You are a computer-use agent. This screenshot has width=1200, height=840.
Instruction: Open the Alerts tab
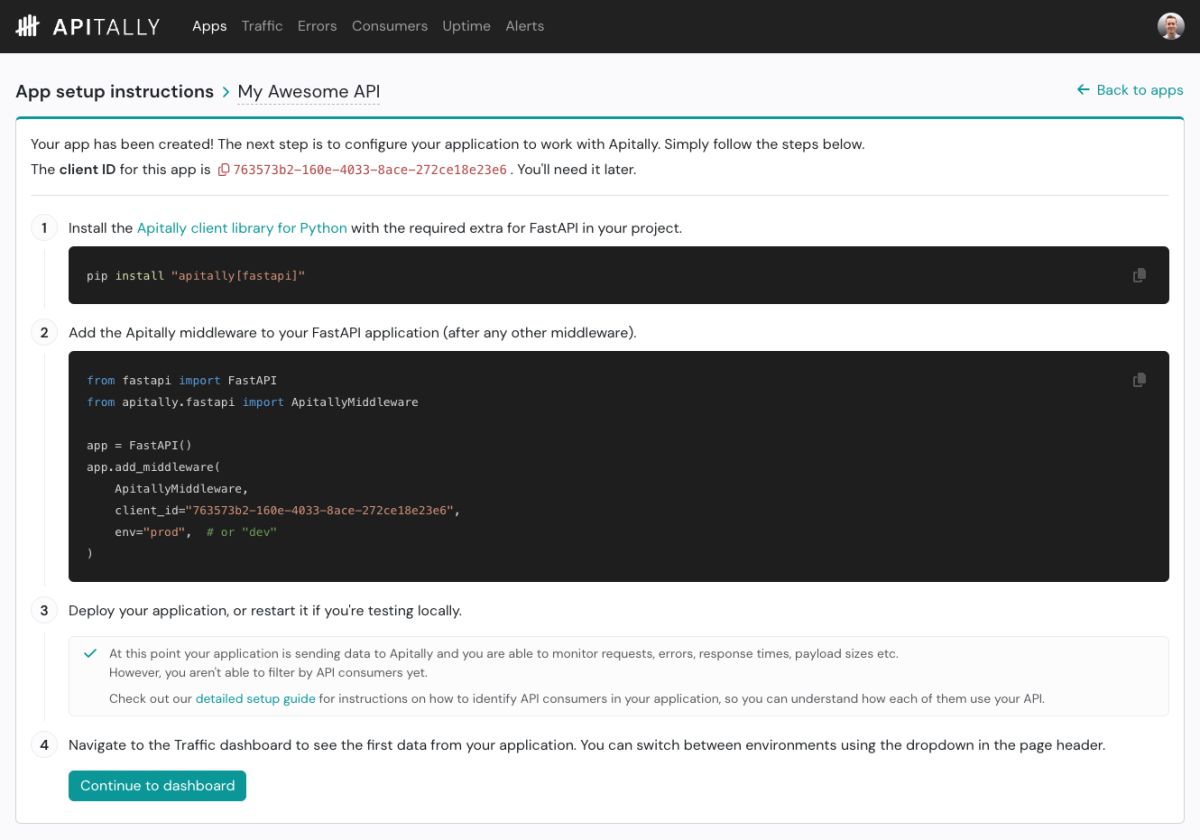[525, 26]
